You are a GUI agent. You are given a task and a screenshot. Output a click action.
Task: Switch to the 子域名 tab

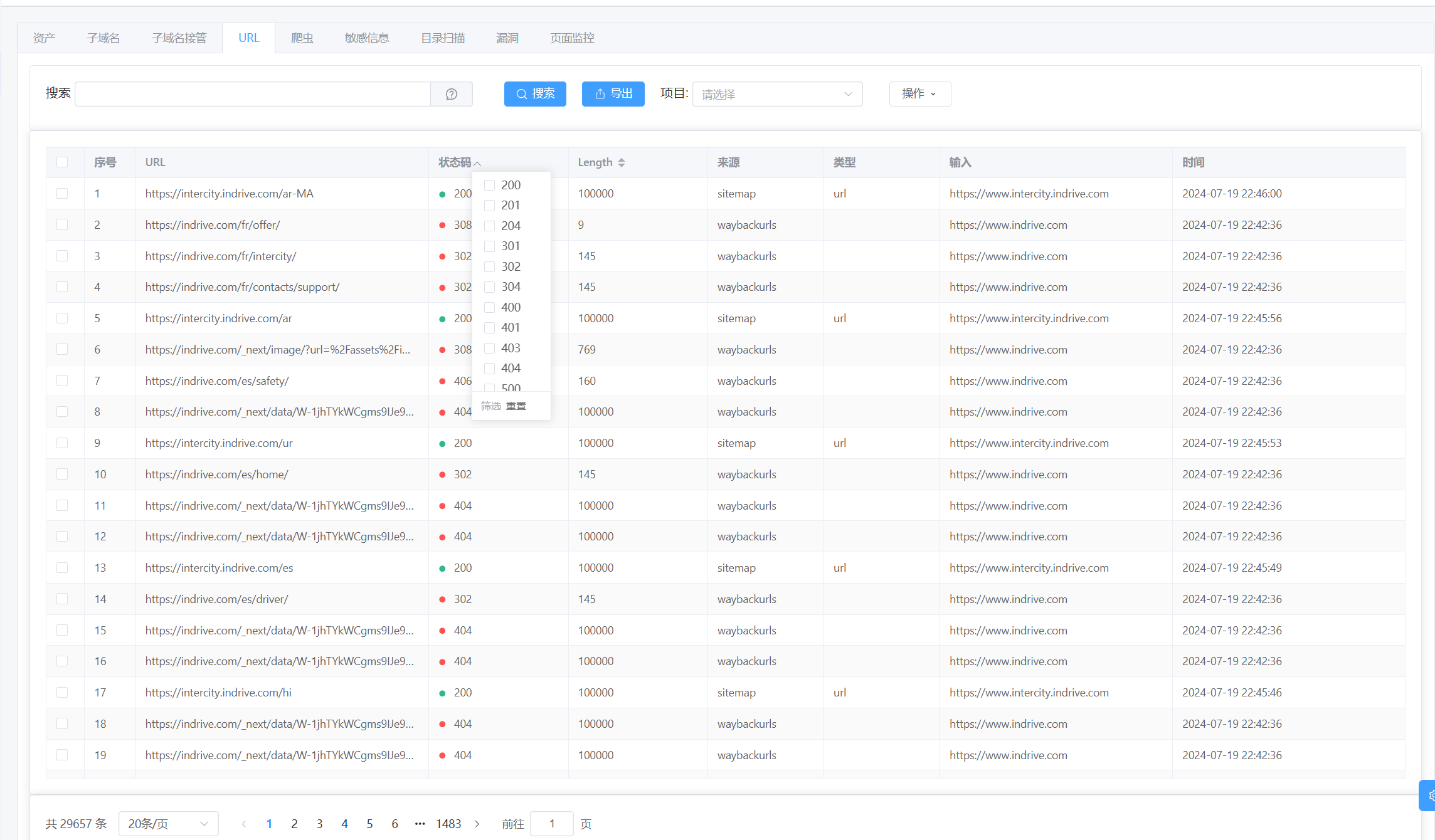tap(103, 38)
